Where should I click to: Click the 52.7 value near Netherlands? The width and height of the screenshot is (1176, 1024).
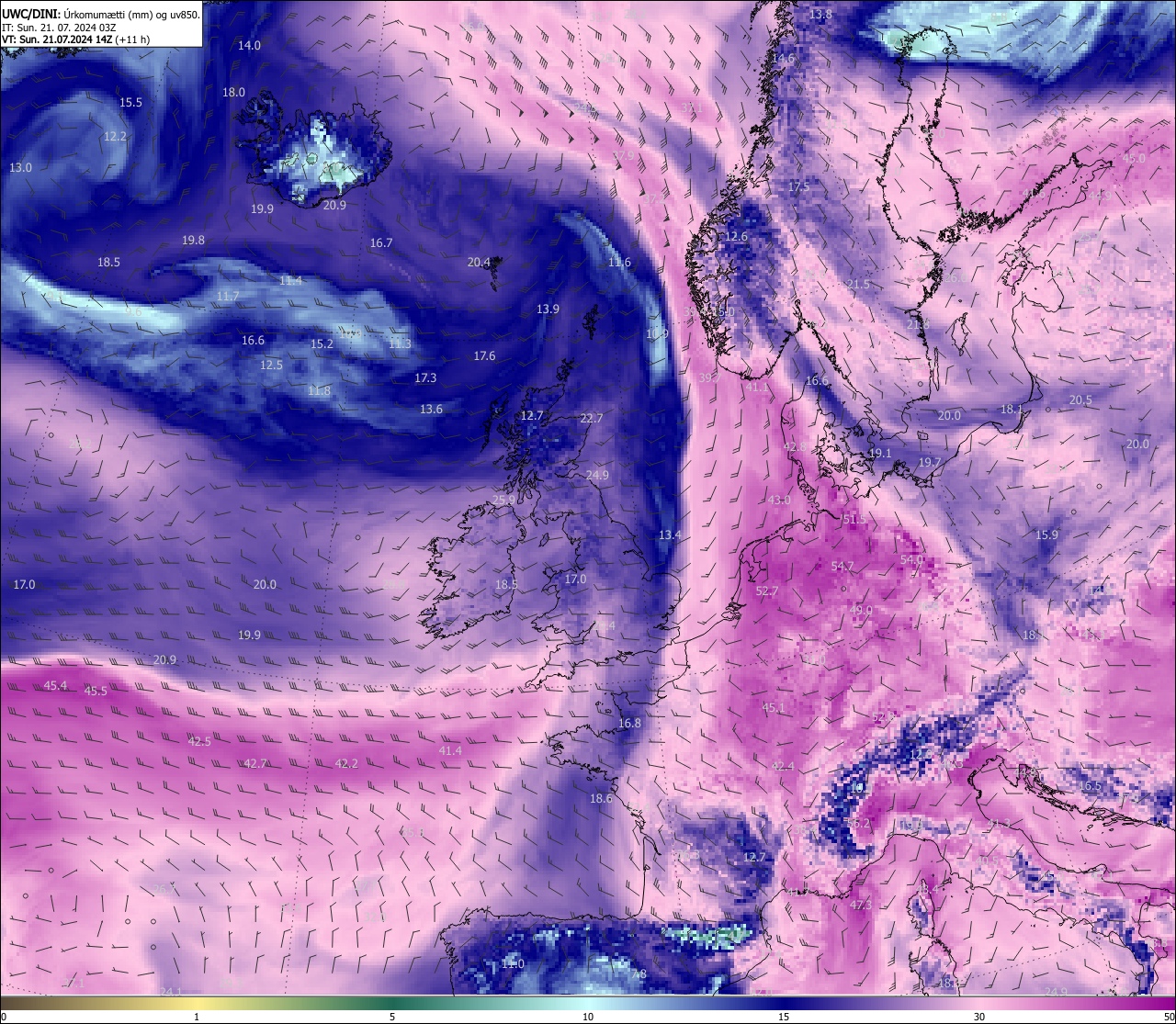pyautogui.click(x=767, y=591)
